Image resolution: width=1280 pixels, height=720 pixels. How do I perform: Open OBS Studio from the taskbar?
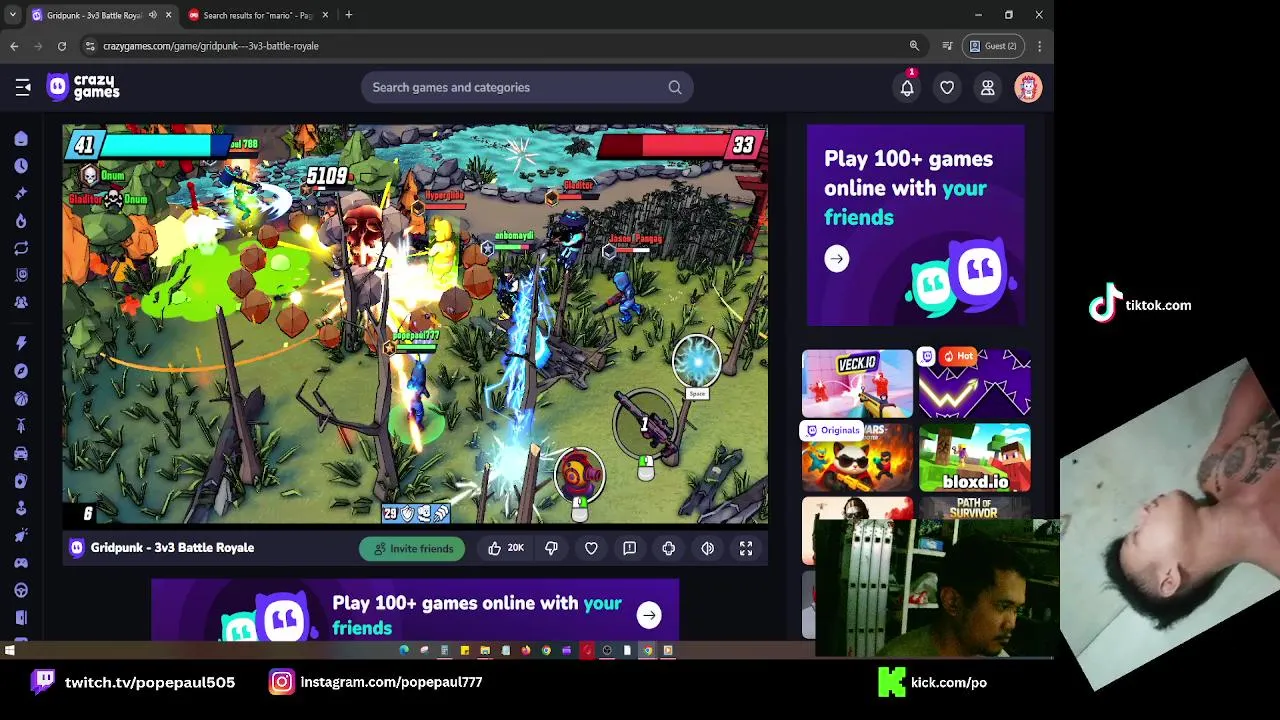(607, 650)
